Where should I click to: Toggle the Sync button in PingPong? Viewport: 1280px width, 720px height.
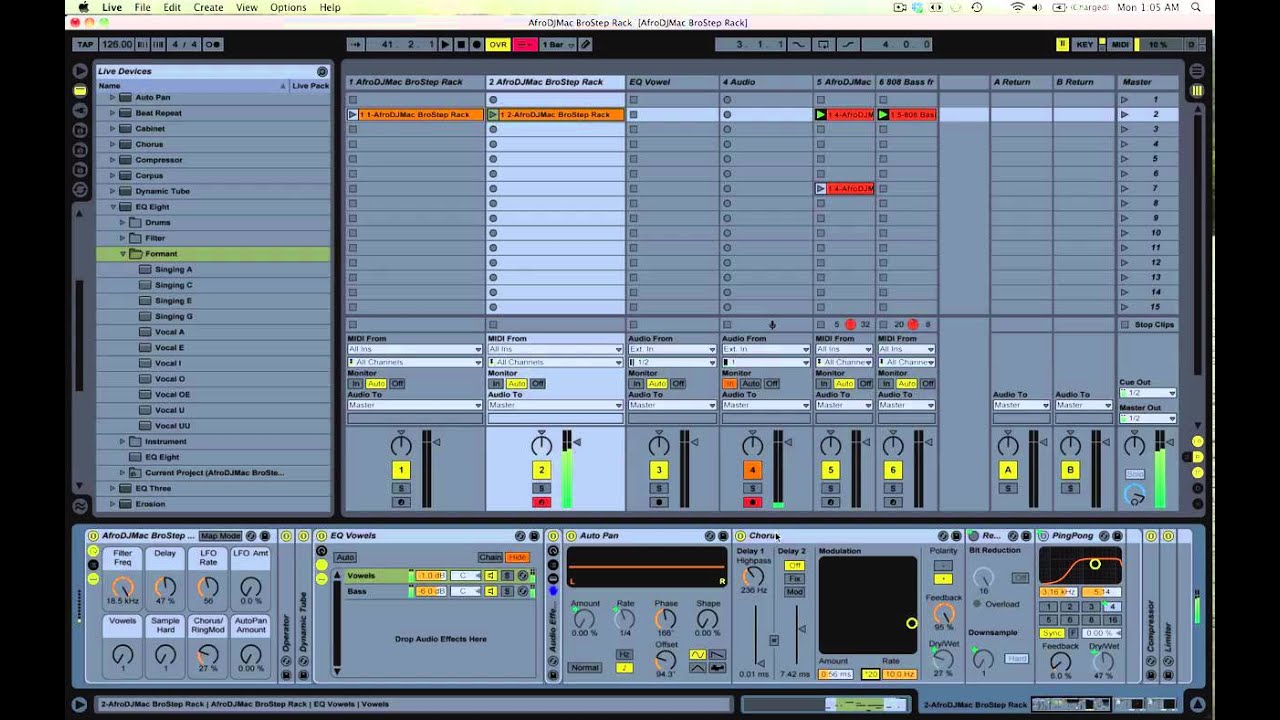click(x=1051, y=633)
